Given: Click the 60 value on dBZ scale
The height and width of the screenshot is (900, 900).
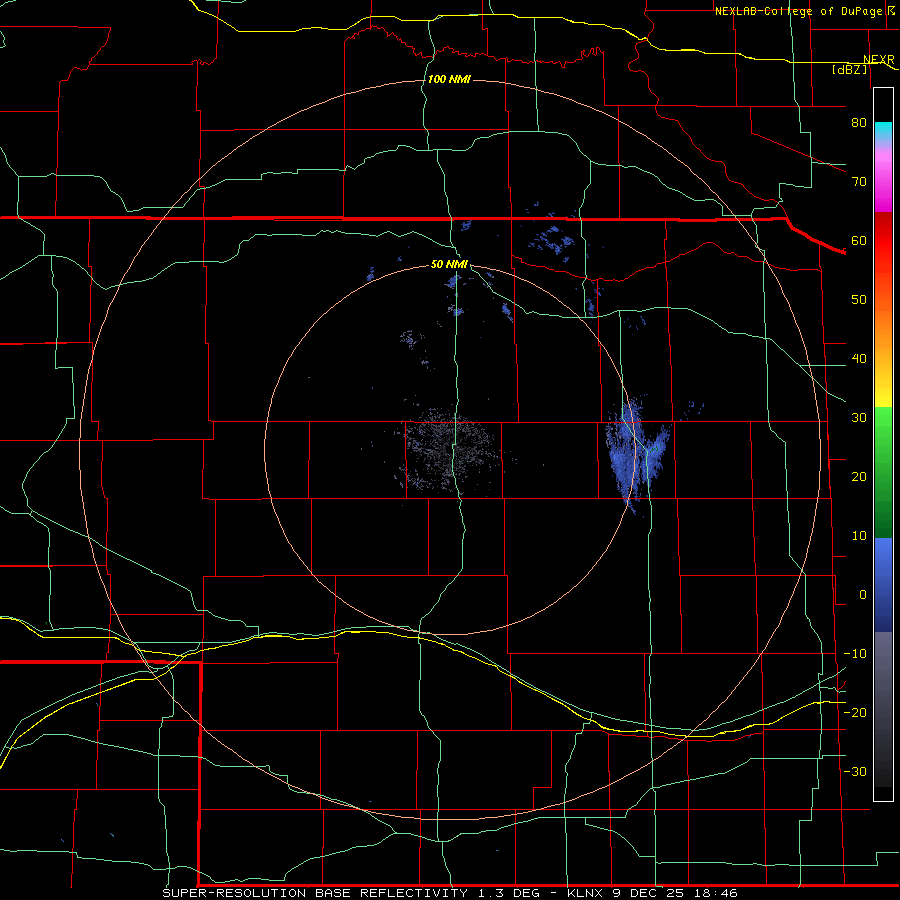Looking at the screenshot, I should [859, 240].
